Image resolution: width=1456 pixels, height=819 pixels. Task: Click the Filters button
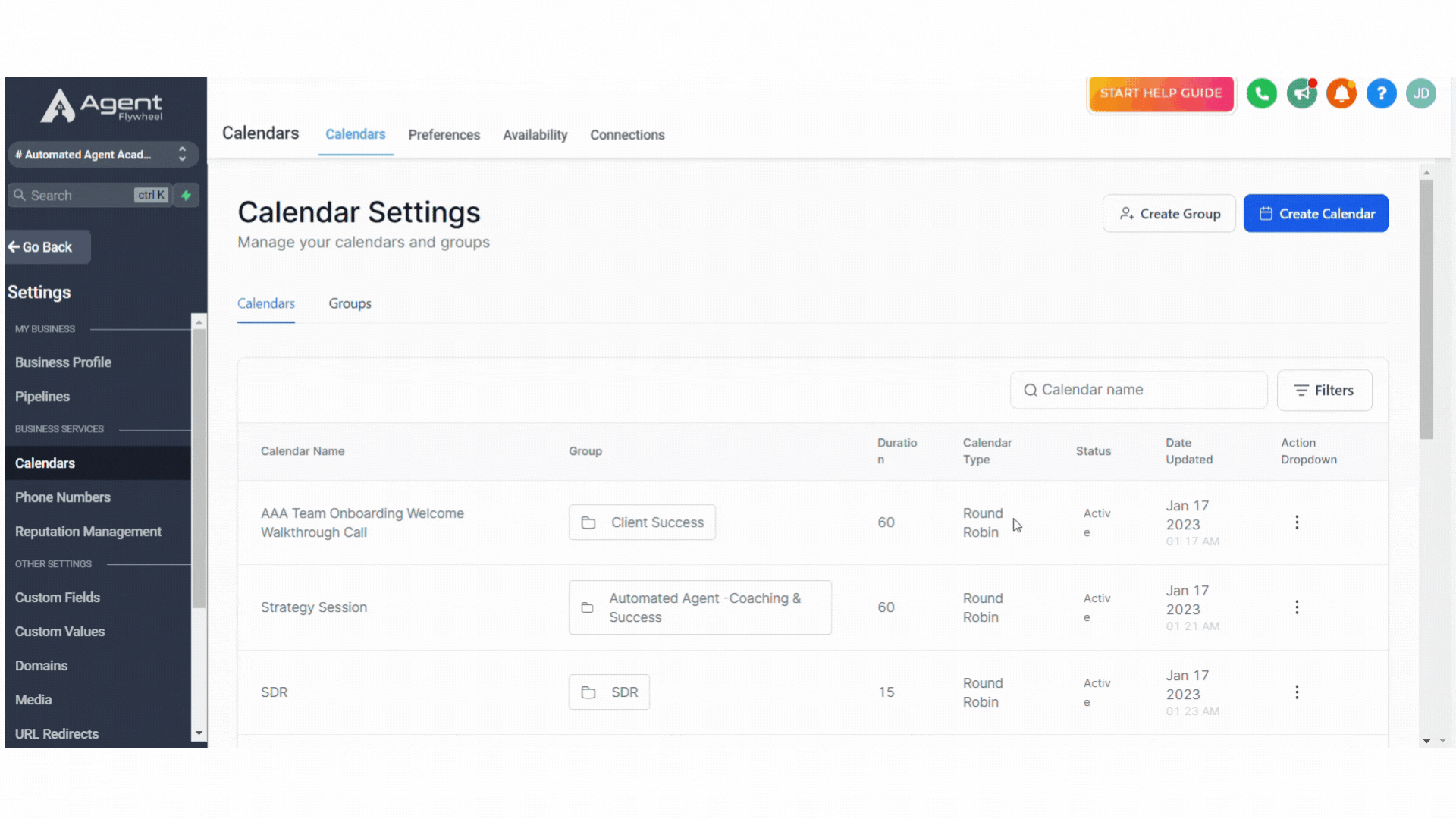click(1323, 390)
